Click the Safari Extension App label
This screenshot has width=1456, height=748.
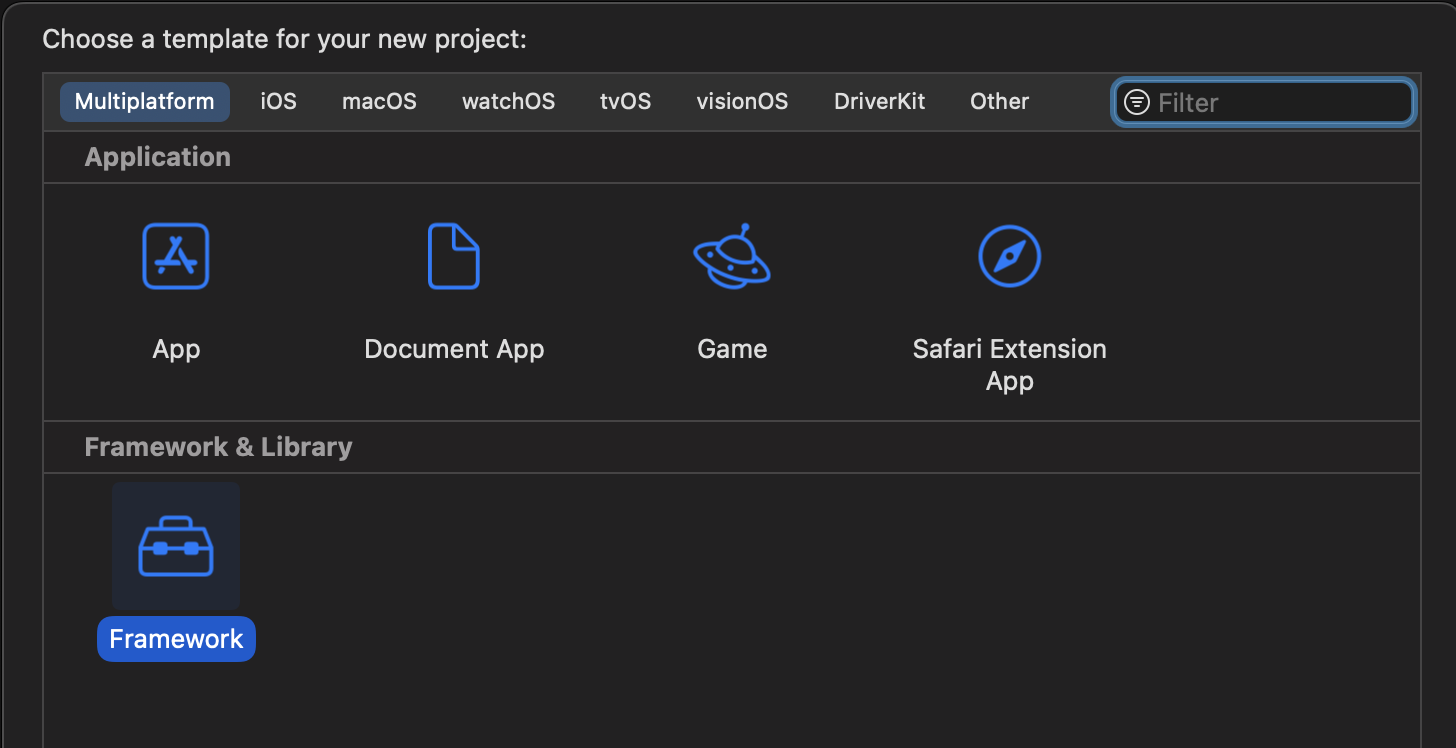pyautogui.click(x=1009, y=364)
